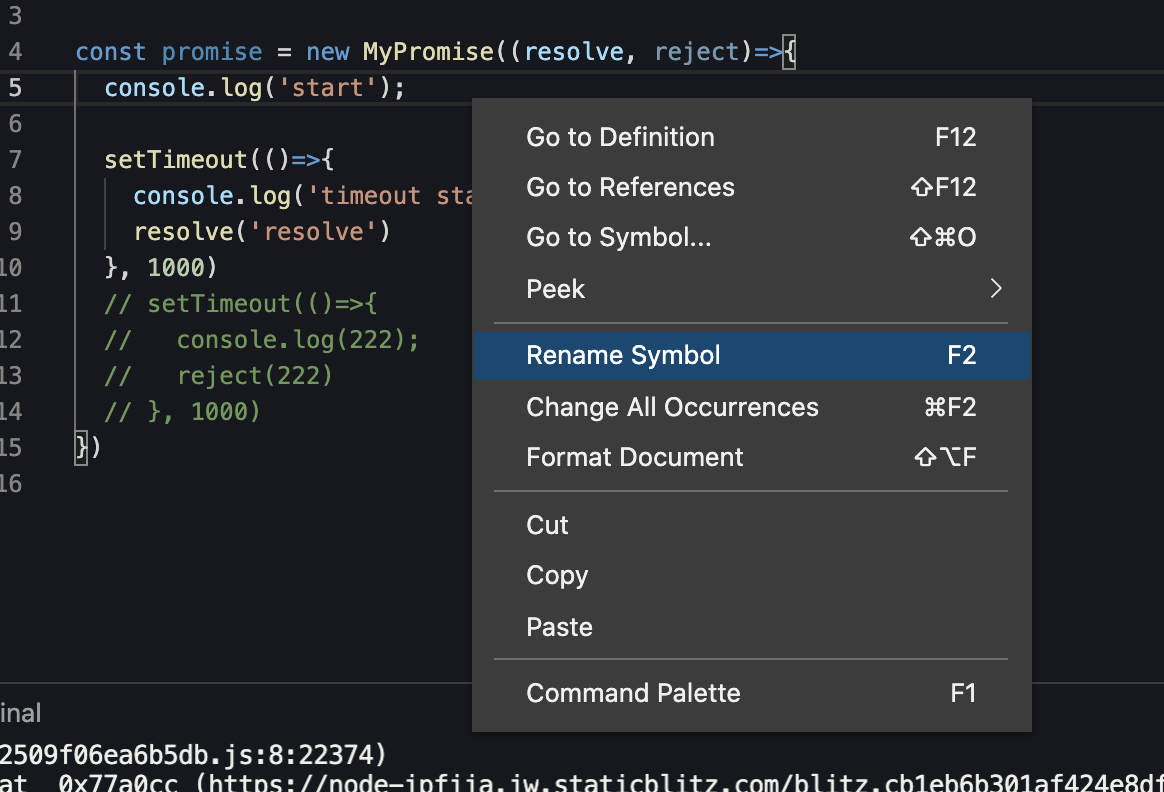Click the 'resolve' parameter on line 4

pos(574,52)
